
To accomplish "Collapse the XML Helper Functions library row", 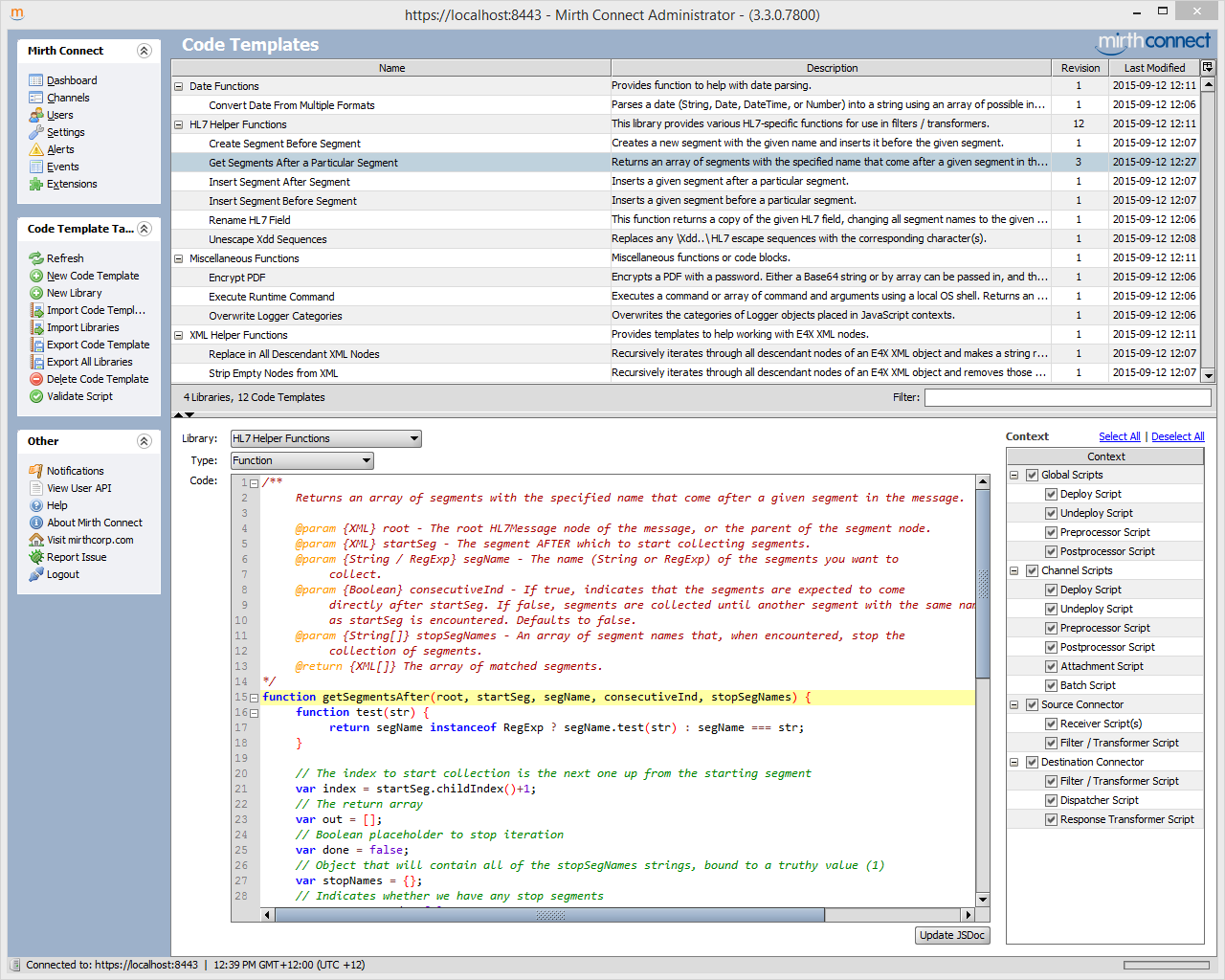I will [178, 335].
